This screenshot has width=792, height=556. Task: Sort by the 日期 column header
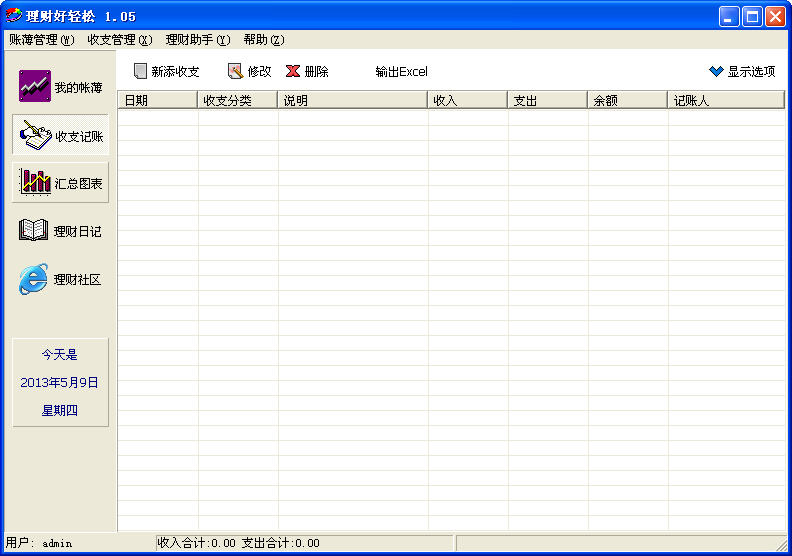click(158, 100)
